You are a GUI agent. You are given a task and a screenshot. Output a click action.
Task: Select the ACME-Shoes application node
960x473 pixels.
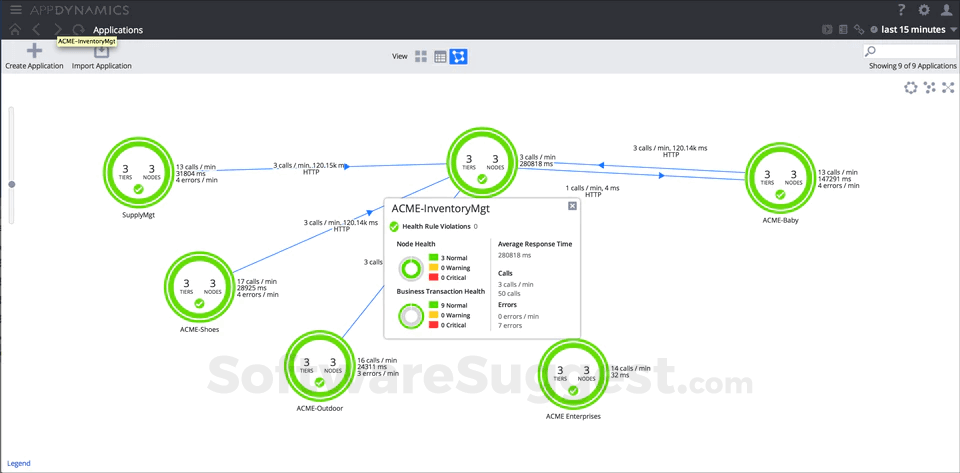tap(199, 285)
